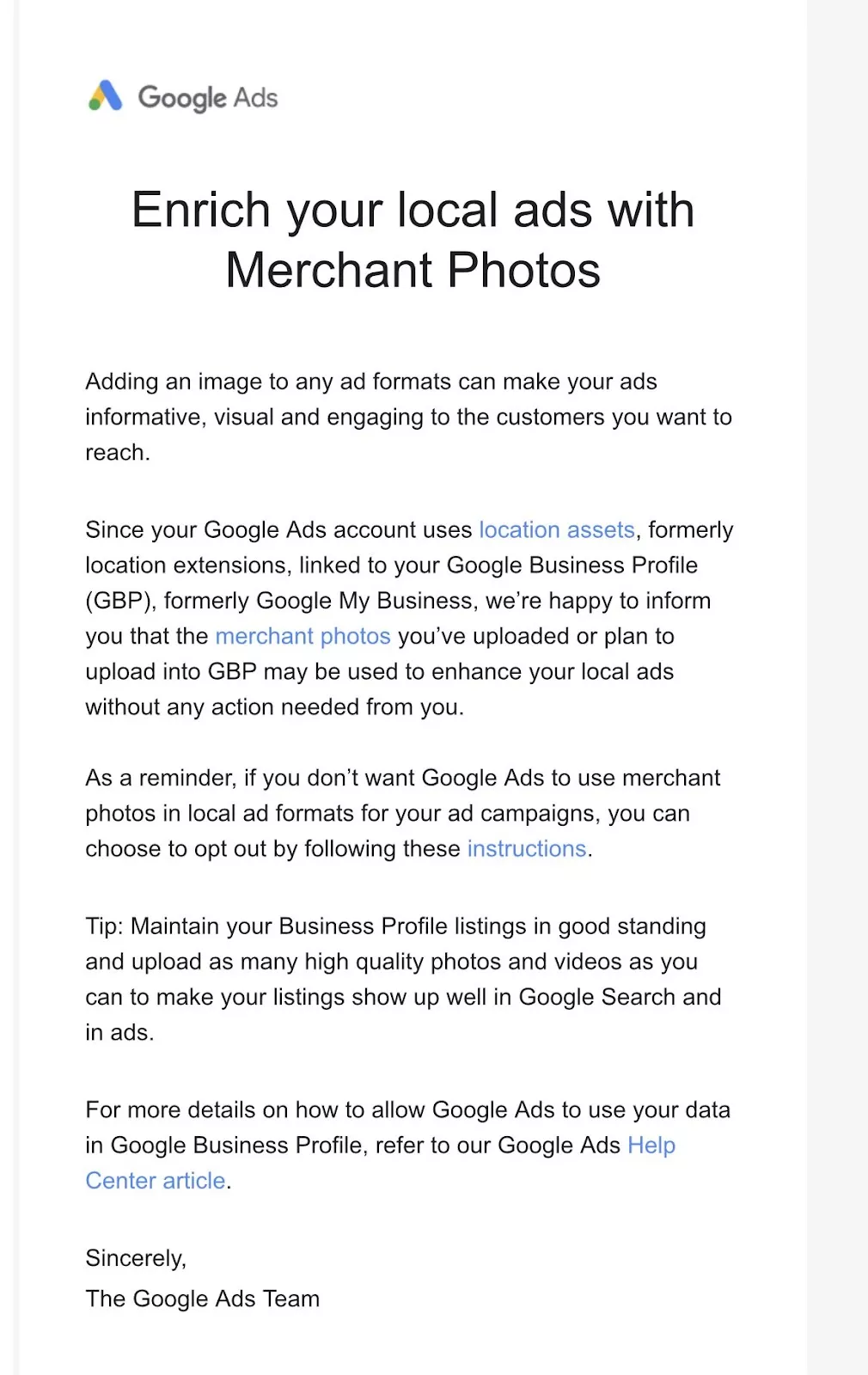This screenshot has height=1375, width=868.
Task: Open the "location assets" link
Action: [557, 529]
